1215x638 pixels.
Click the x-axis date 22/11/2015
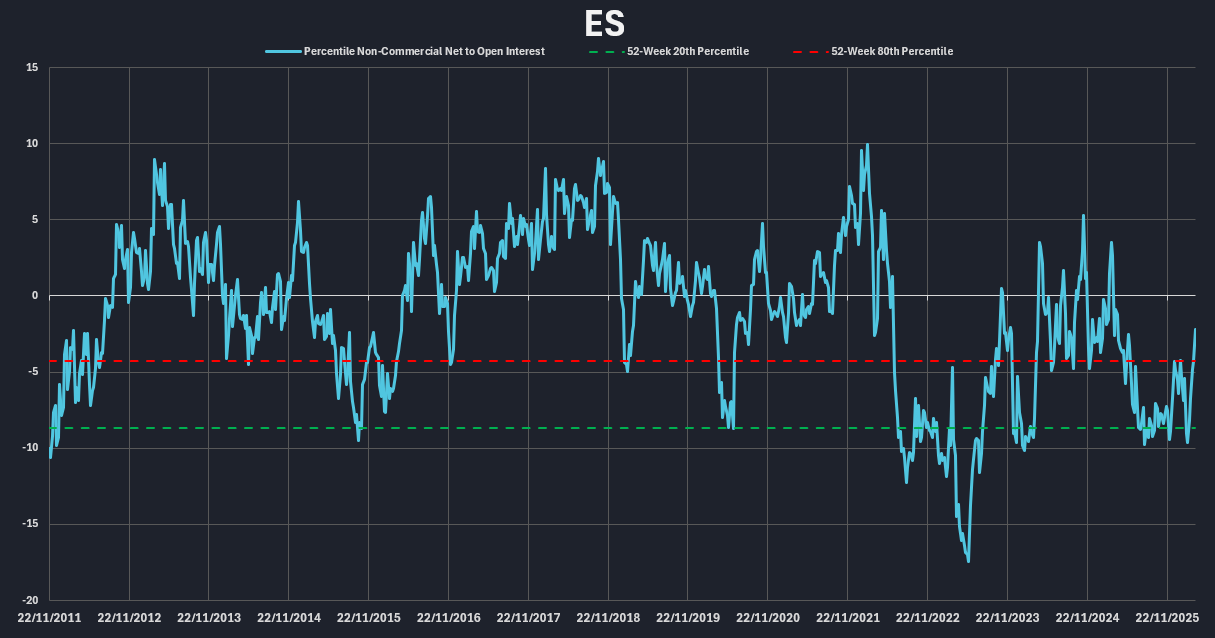tap(369, 618)
